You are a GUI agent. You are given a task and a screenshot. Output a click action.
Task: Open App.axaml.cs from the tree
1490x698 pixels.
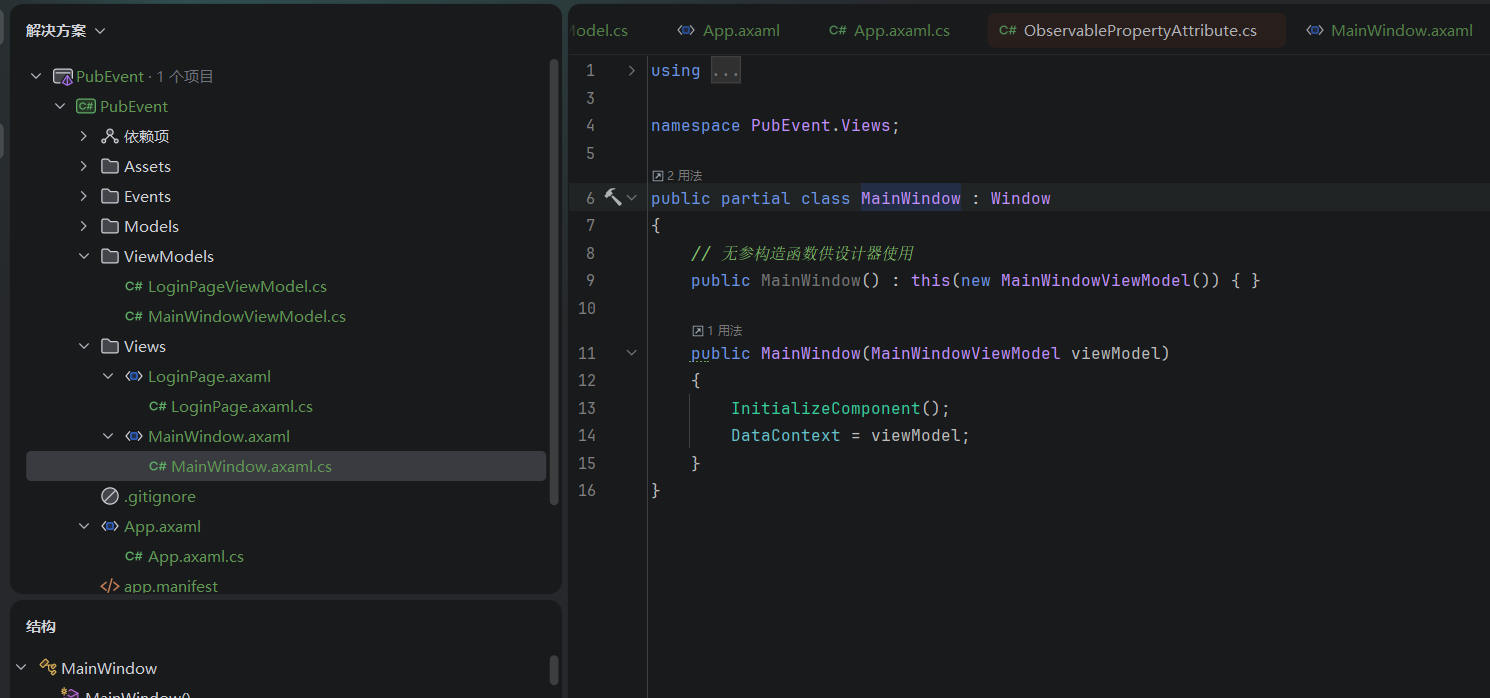tap(196, 557)
